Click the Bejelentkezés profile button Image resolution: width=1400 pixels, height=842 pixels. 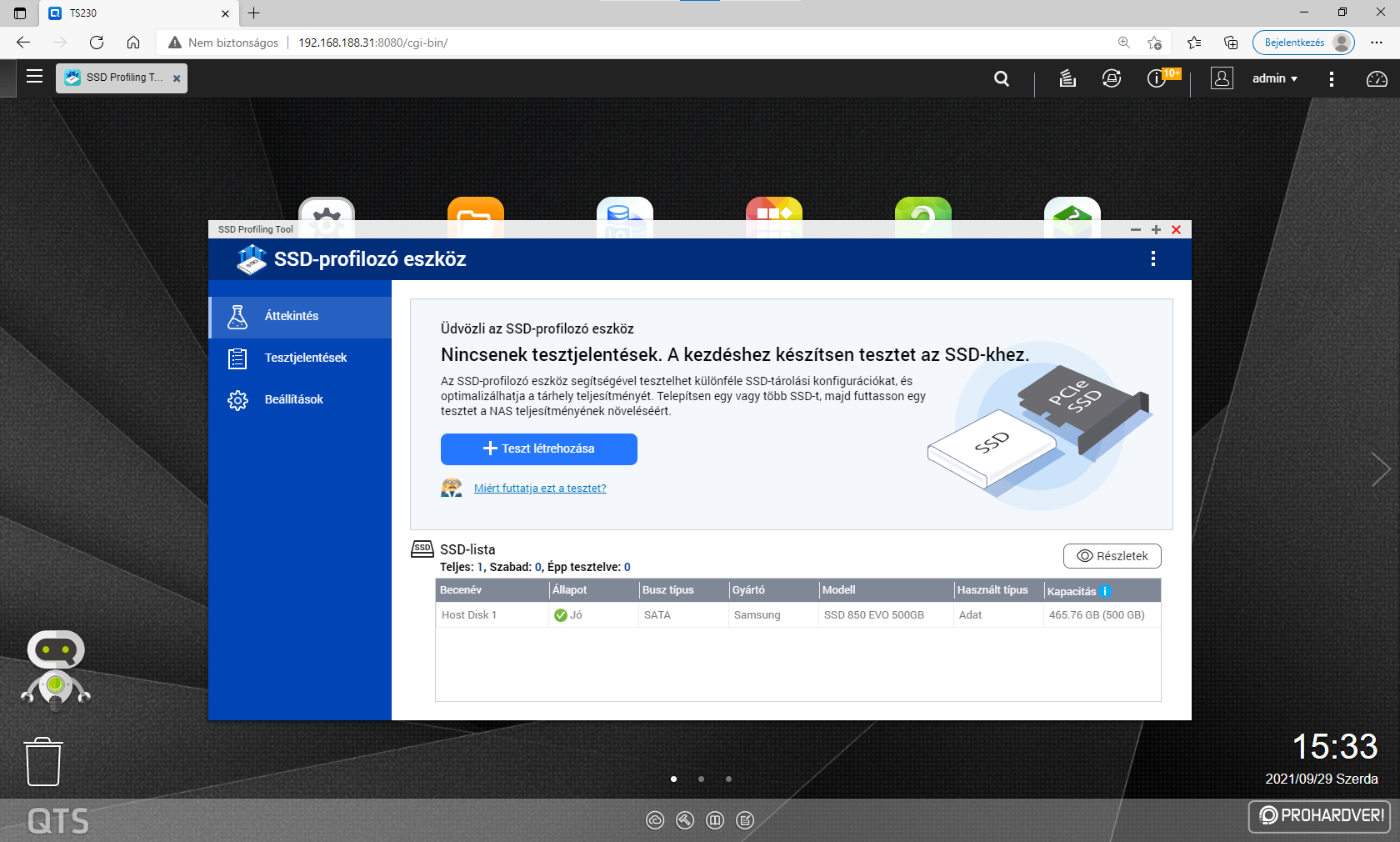1303,43
